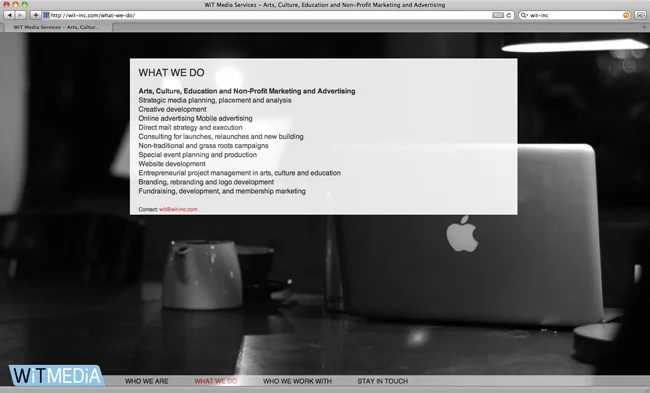Click the browser Forward arrow button

coord(20,15)
